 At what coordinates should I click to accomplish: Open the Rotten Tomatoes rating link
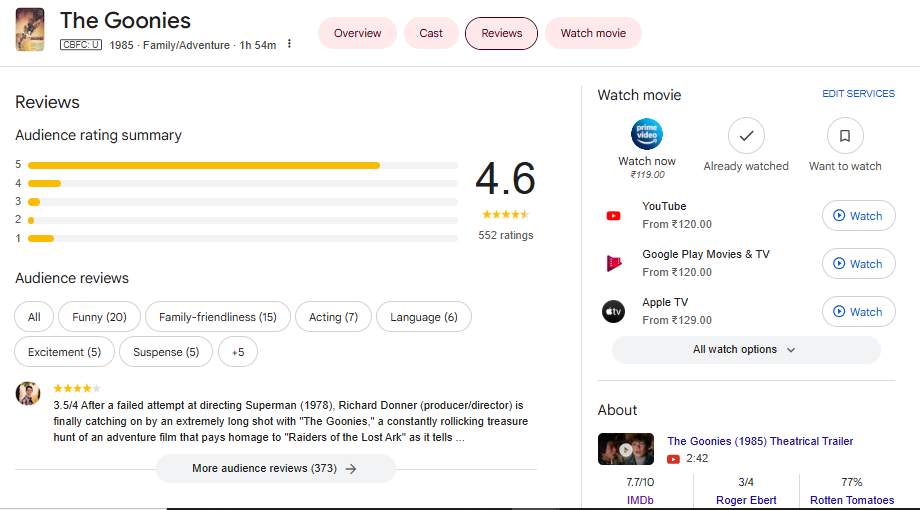851,500
